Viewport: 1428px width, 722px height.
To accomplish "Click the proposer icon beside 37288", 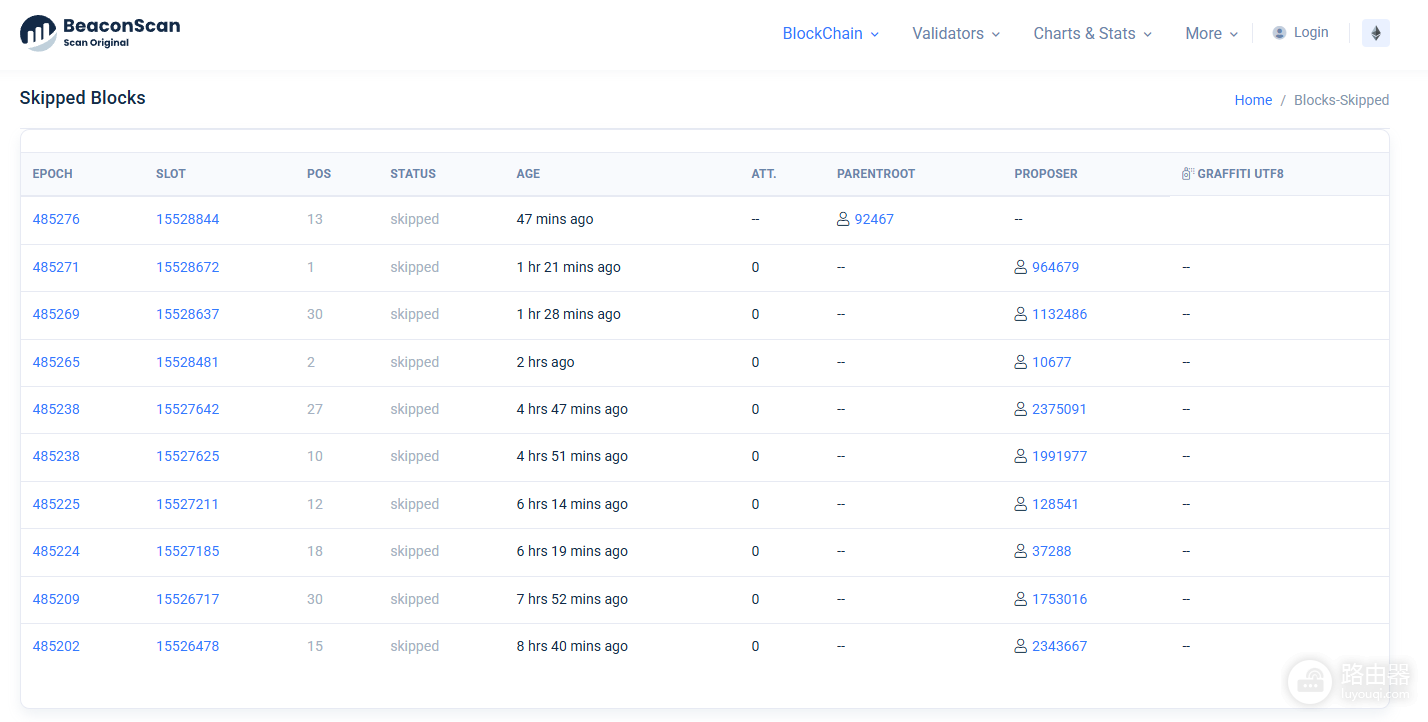I will (1021, 551).
